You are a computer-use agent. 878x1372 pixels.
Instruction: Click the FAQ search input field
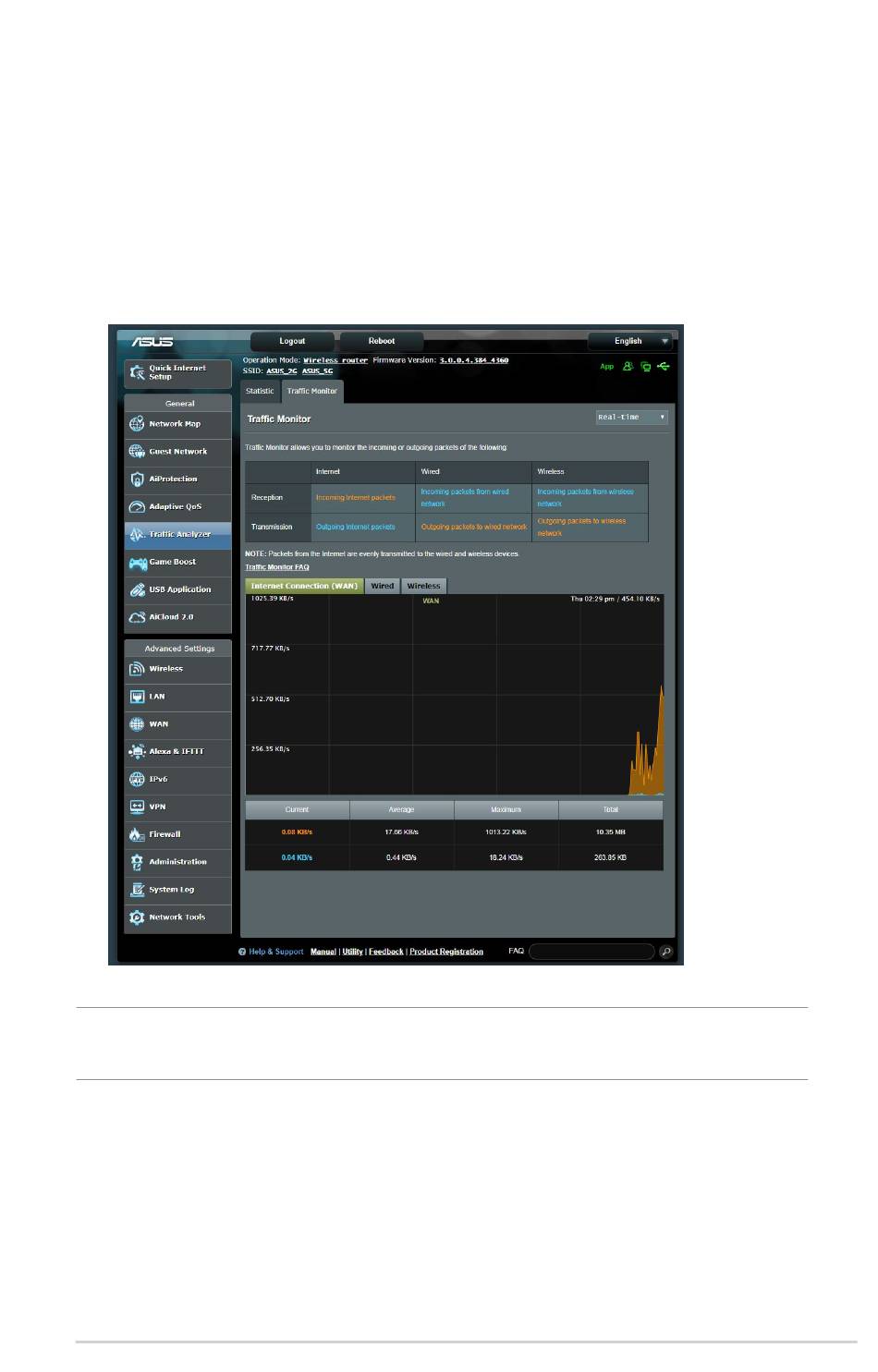tap(591, 952)
